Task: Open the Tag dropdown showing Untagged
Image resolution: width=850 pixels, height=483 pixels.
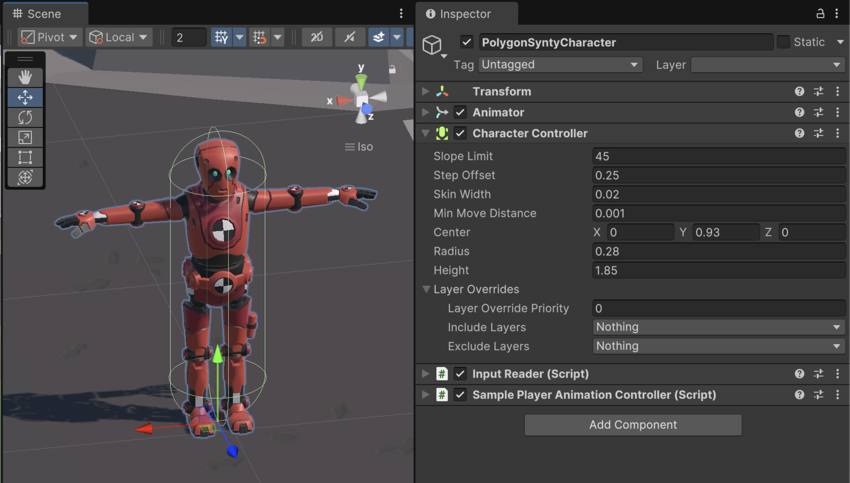Action: (559, 65)
